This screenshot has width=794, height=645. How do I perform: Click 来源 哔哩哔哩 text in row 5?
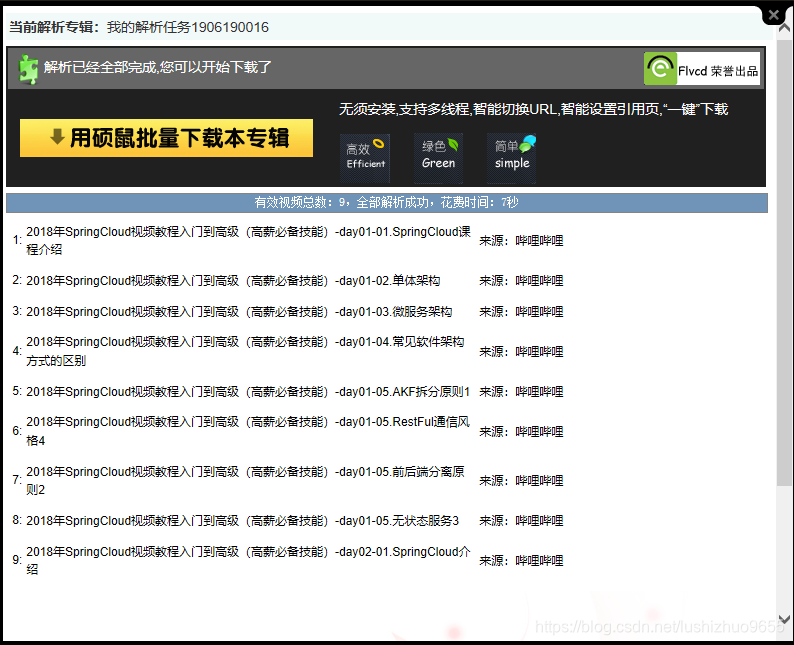coord(521,391)
